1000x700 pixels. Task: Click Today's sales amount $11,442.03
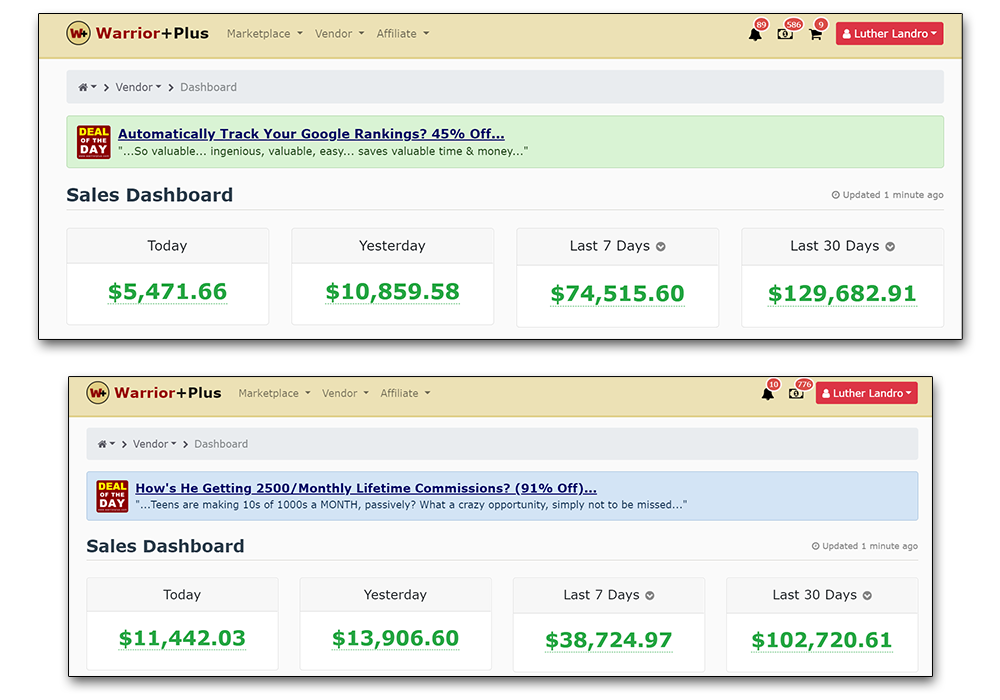pyautogui.click(x=182, y=638)
